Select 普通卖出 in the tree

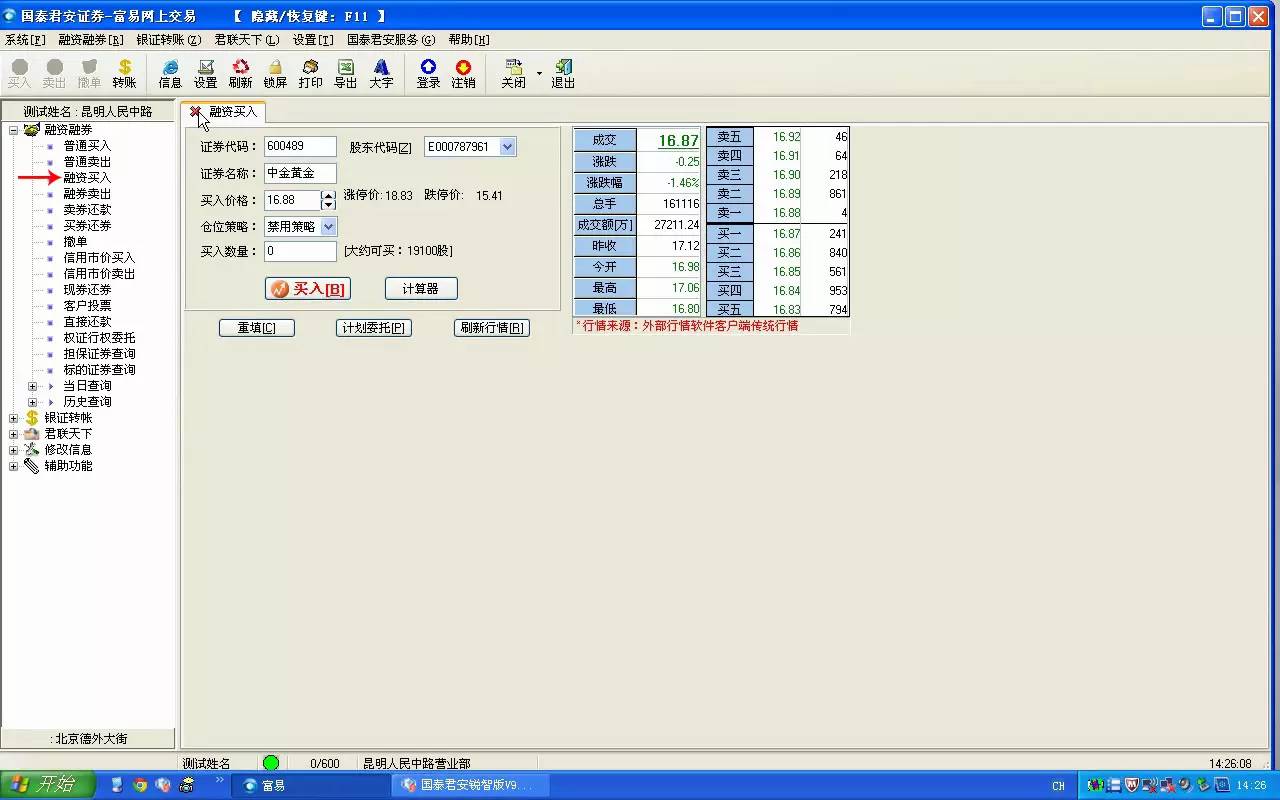87,162
